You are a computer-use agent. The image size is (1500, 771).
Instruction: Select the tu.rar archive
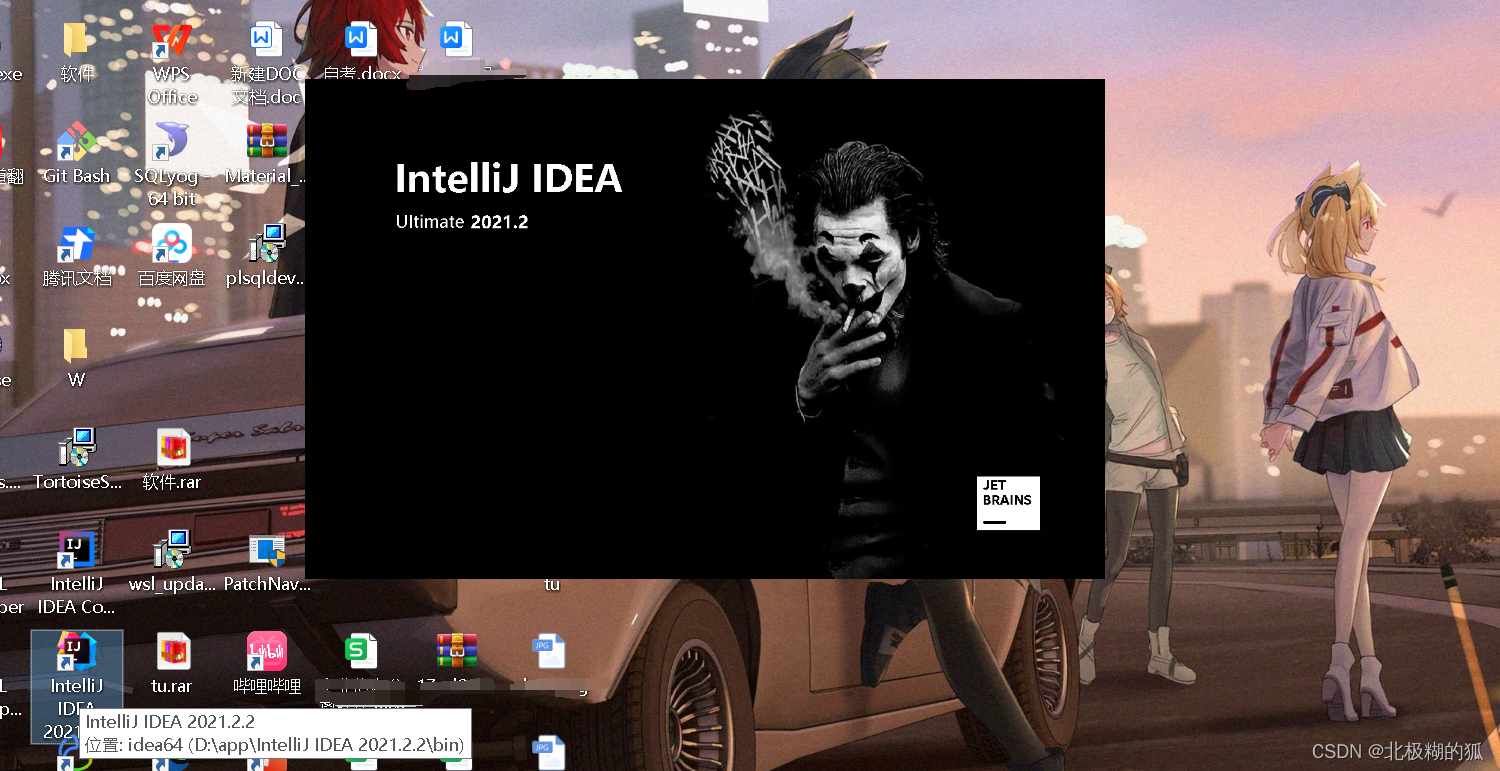click(172, 663)
